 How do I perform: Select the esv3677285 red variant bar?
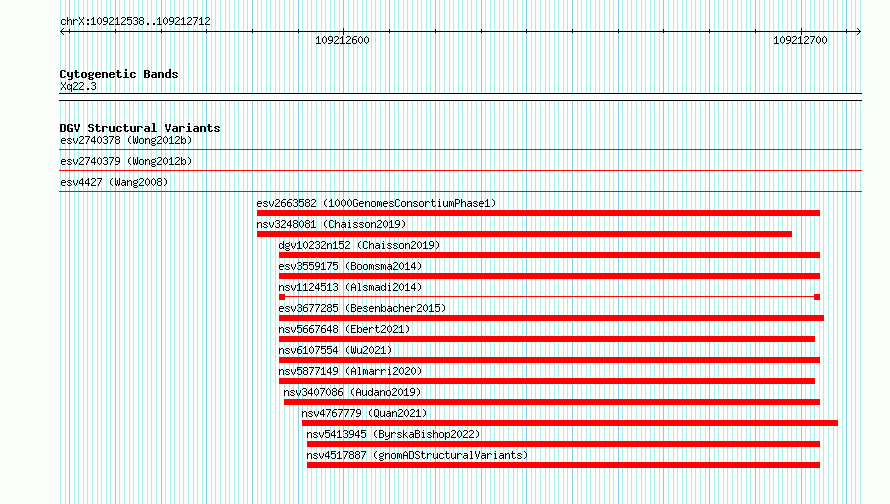click(x=551, y=318)
